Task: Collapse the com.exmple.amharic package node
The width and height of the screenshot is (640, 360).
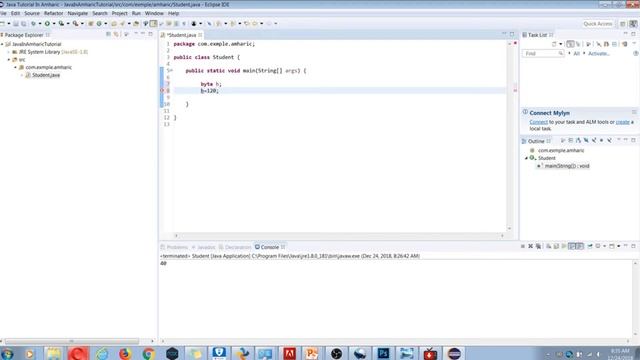Action: [16, 67]
